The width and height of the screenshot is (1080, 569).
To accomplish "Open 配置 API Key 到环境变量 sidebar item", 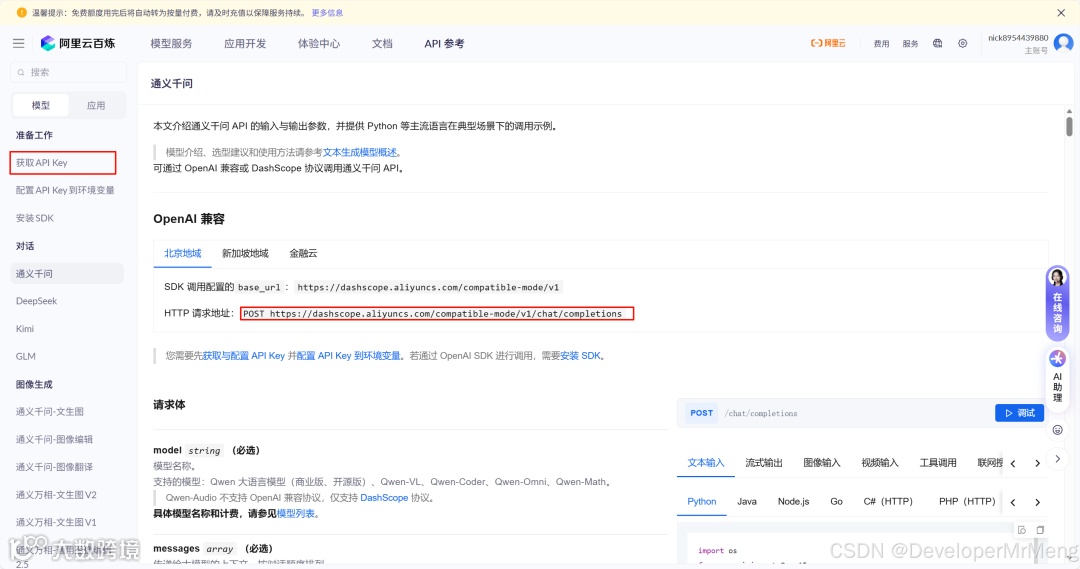I will pyautogui.click(x=65, y=190).
